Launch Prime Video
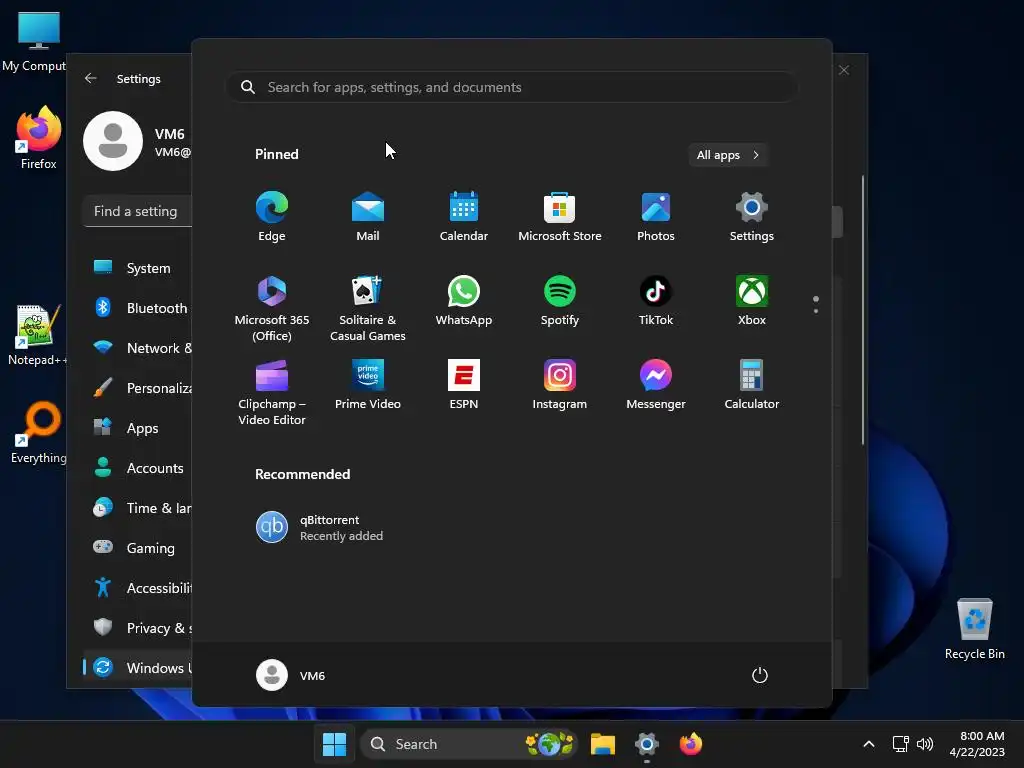Screen dimensions: 1024x768 point(368,385)
